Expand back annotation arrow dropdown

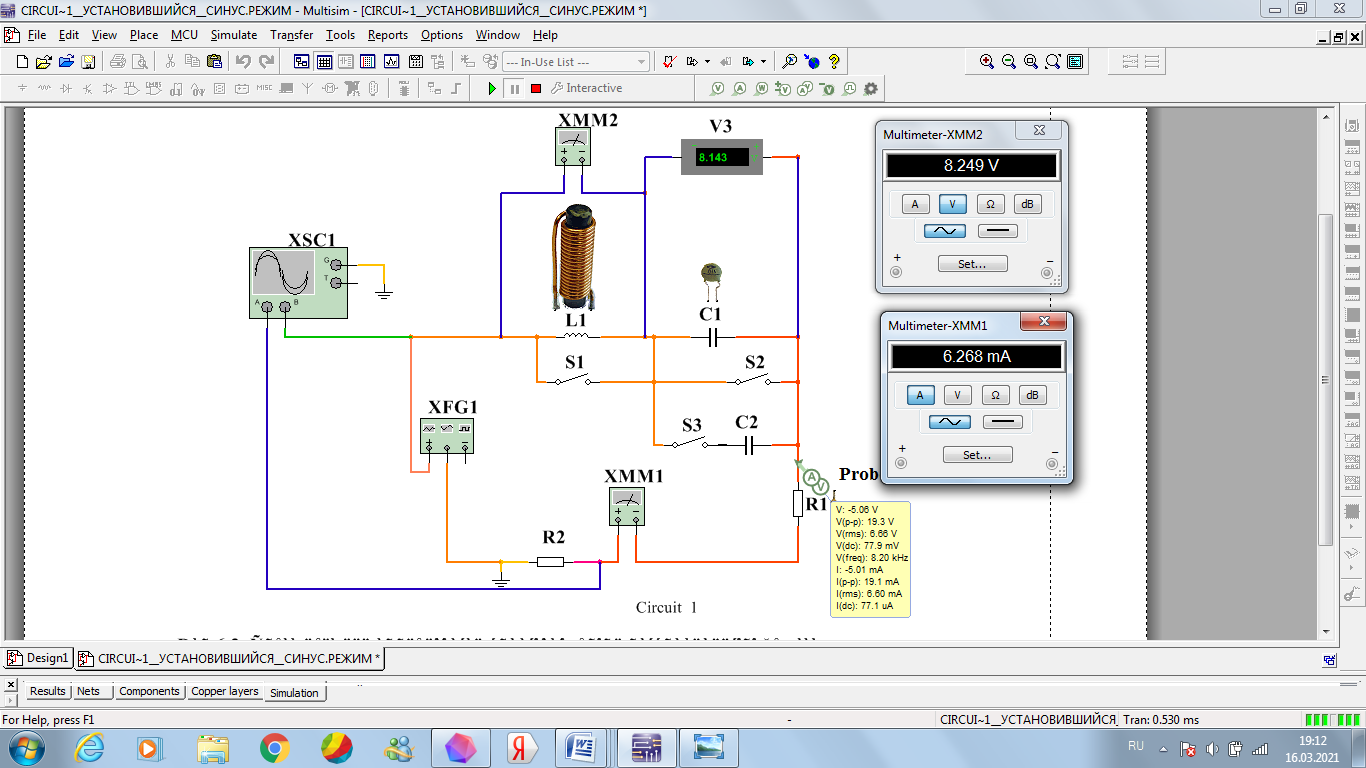coord(707,62)
